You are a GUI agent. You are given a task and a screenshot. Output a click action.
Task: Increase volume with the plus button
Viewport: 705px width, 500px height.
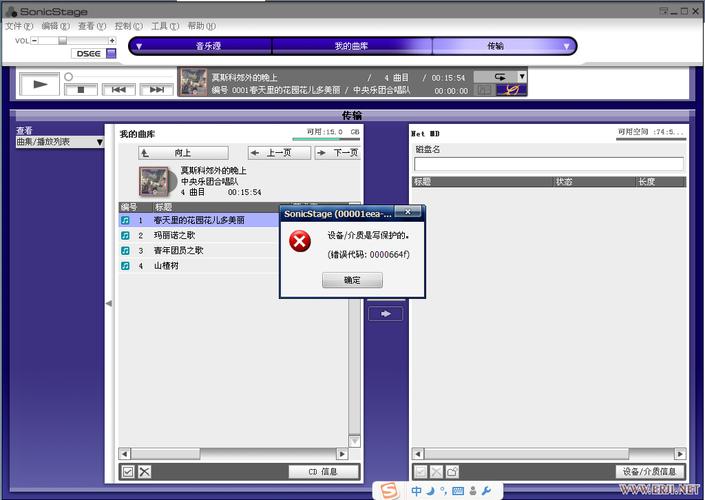pyautogui.click(x=112, y=40)
